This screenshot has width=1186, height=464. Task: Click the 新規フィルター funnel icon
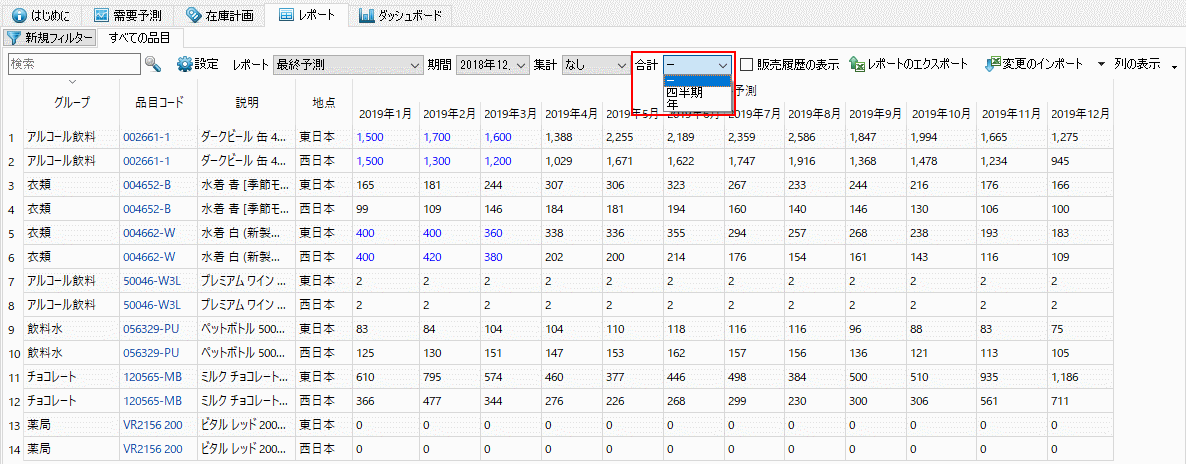[x=13, y=38]
